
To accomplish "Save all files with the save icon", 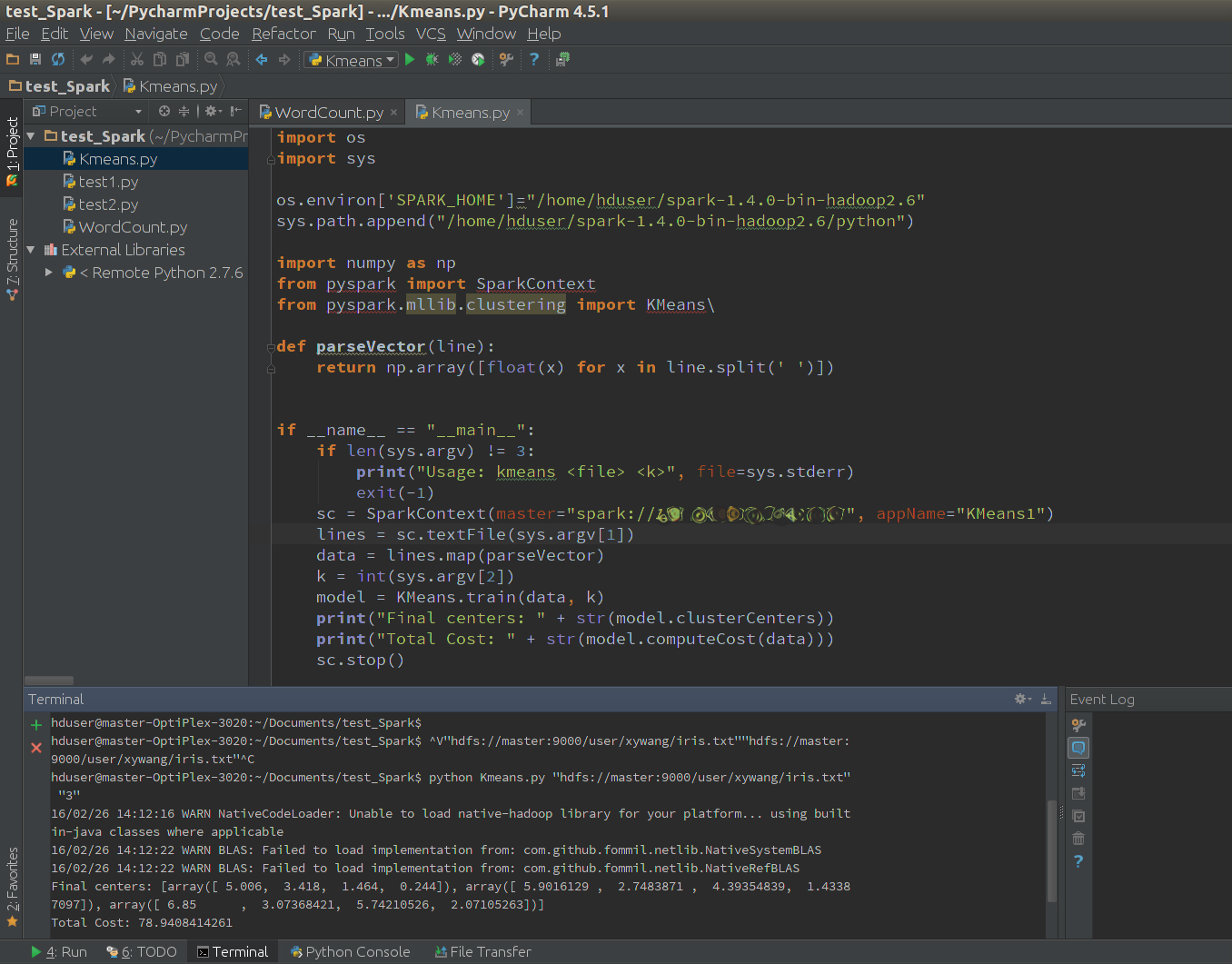I will [x=35, y=59].
